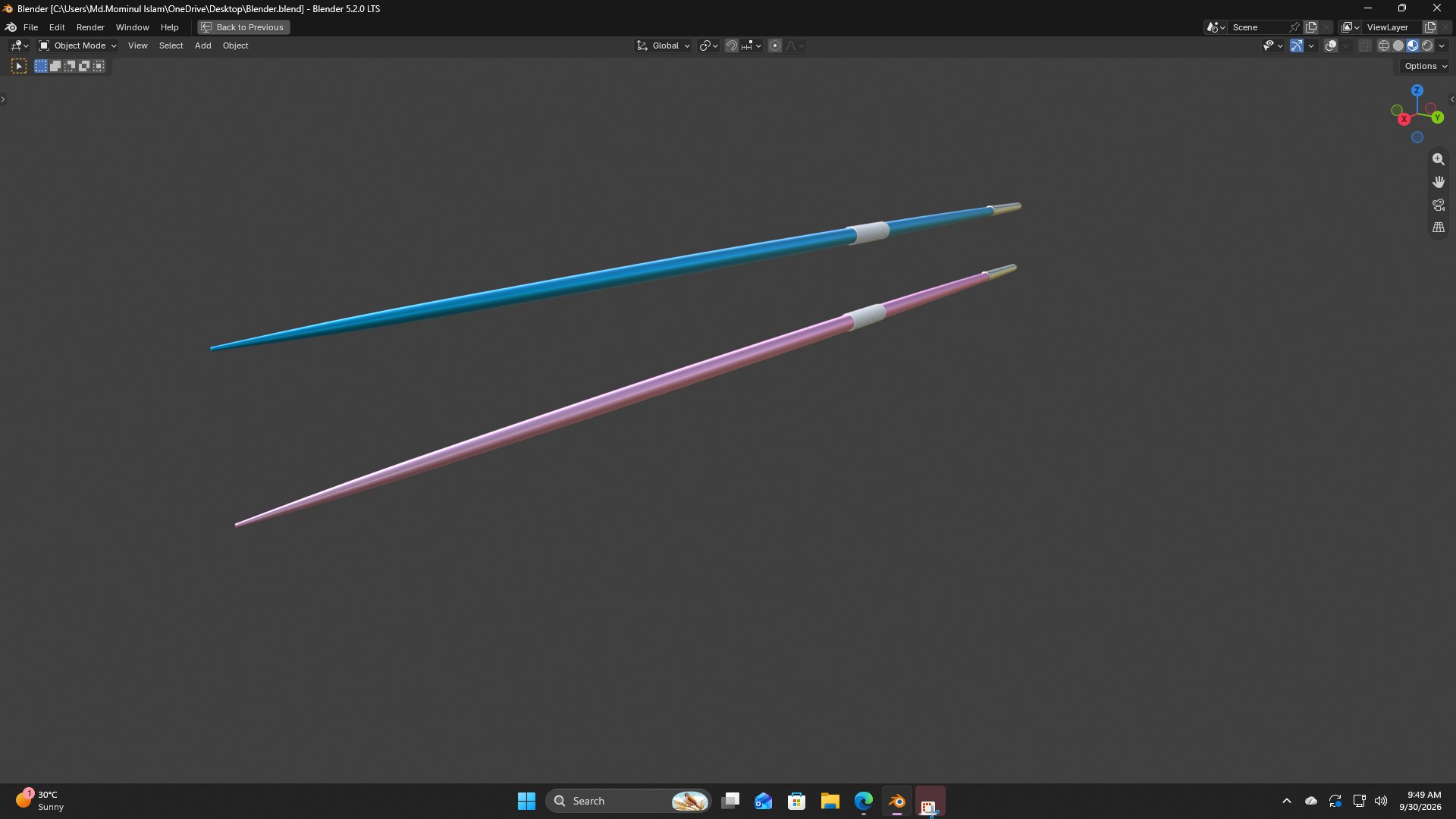Click the red X axis gizmo

pyautogui.click(x=1404, y=119)
